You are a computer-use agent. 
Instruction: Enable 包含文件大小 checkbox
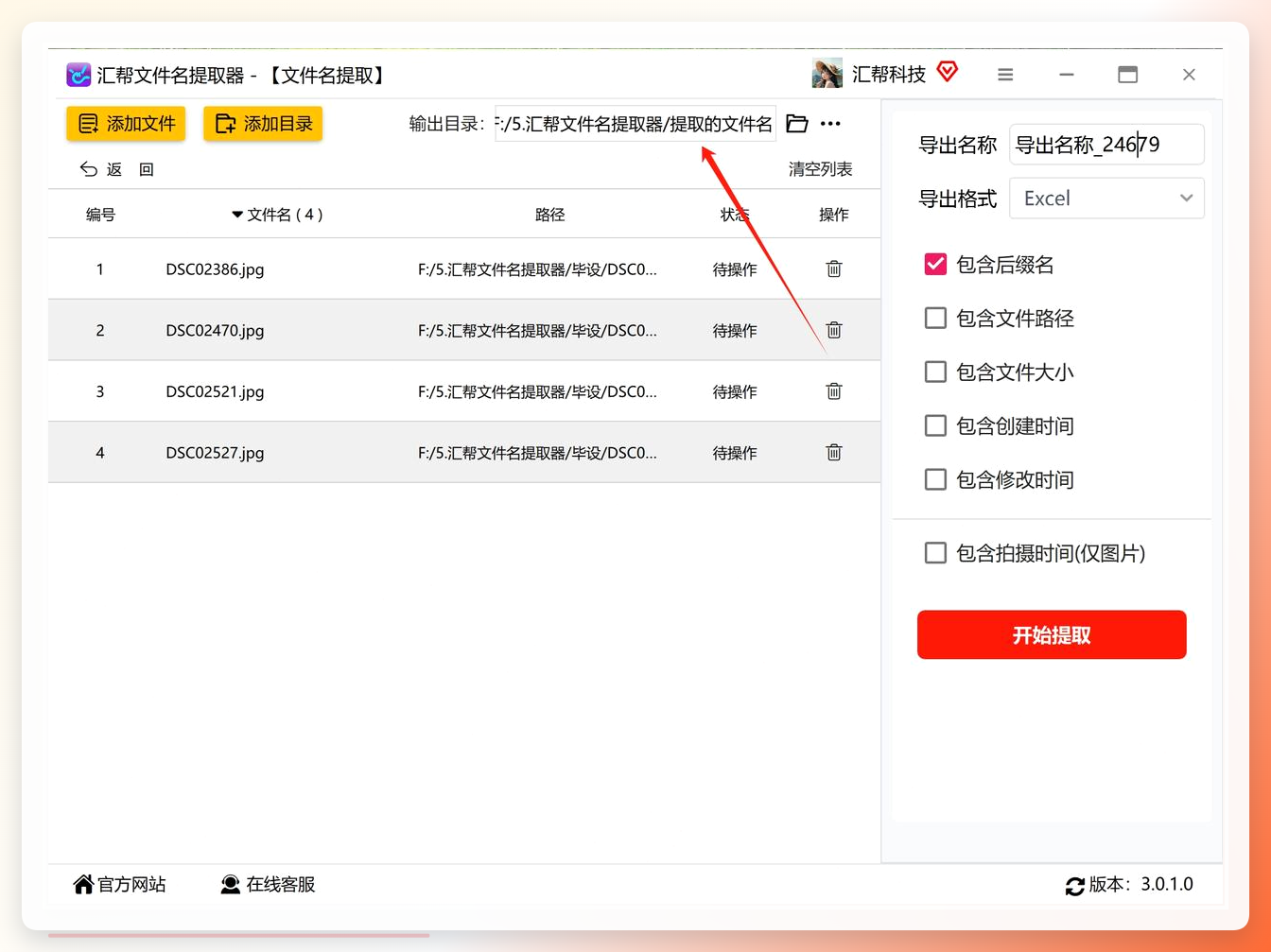935,372
